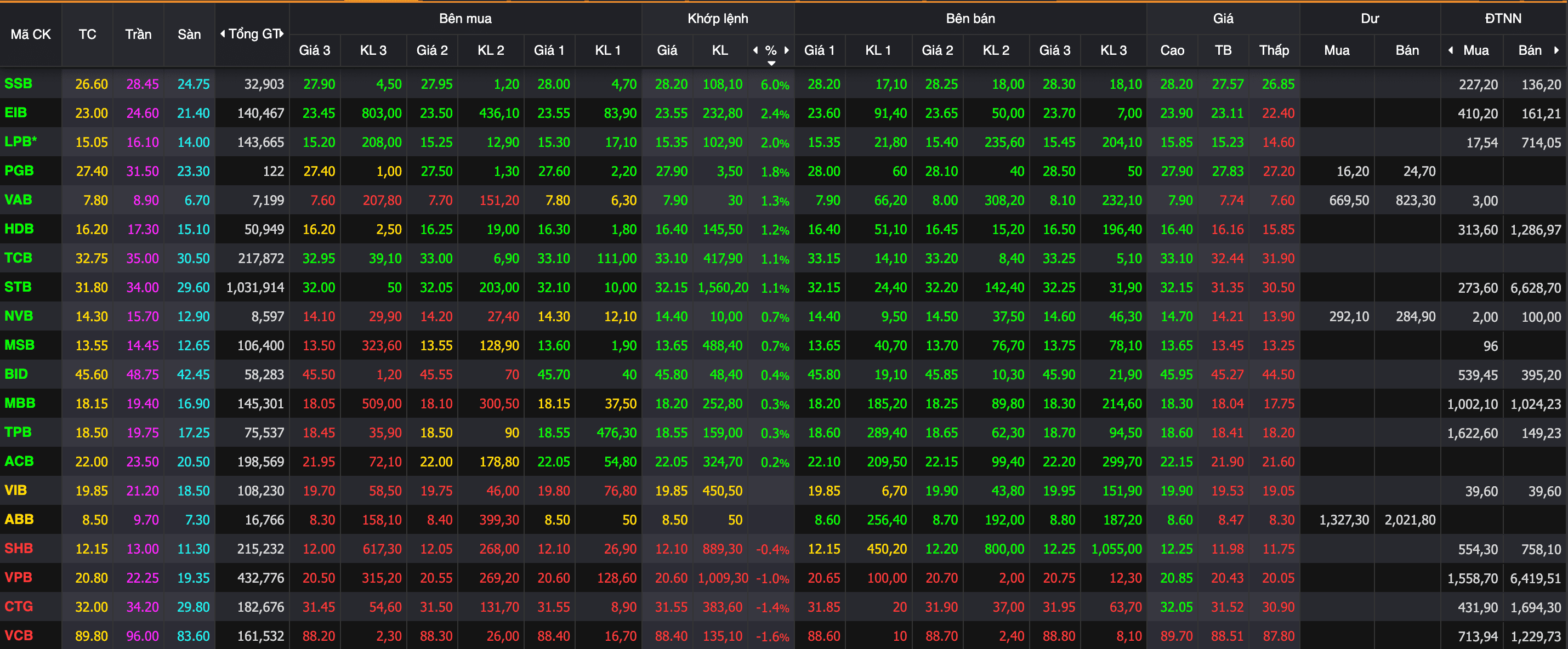Click PGB's Tổng GT value 122
Viewport: 1568px width, 649px height.
(x=274, y=171)
